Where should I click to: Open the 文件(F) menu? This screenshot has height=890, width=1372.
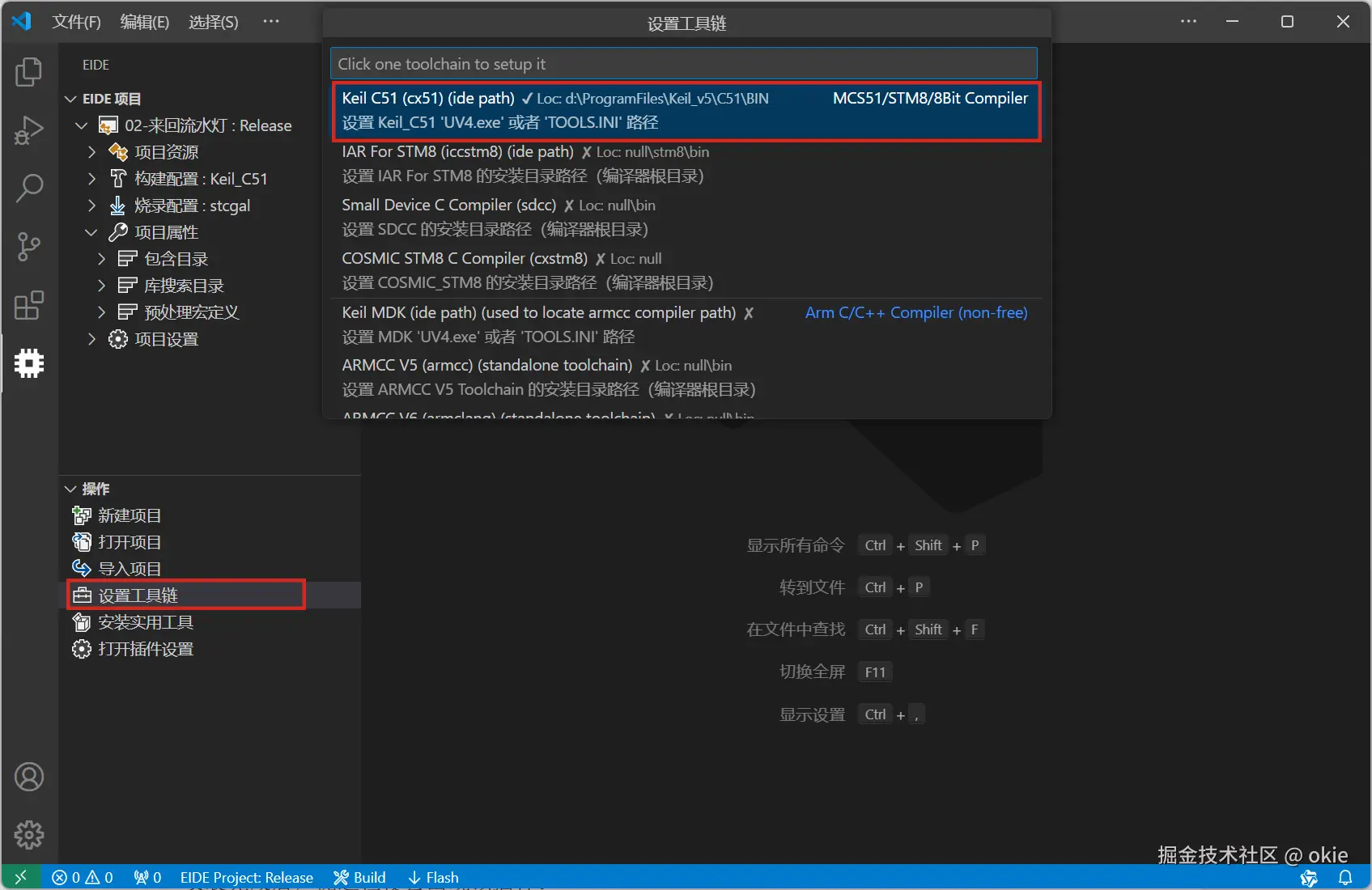coord(77,22)
